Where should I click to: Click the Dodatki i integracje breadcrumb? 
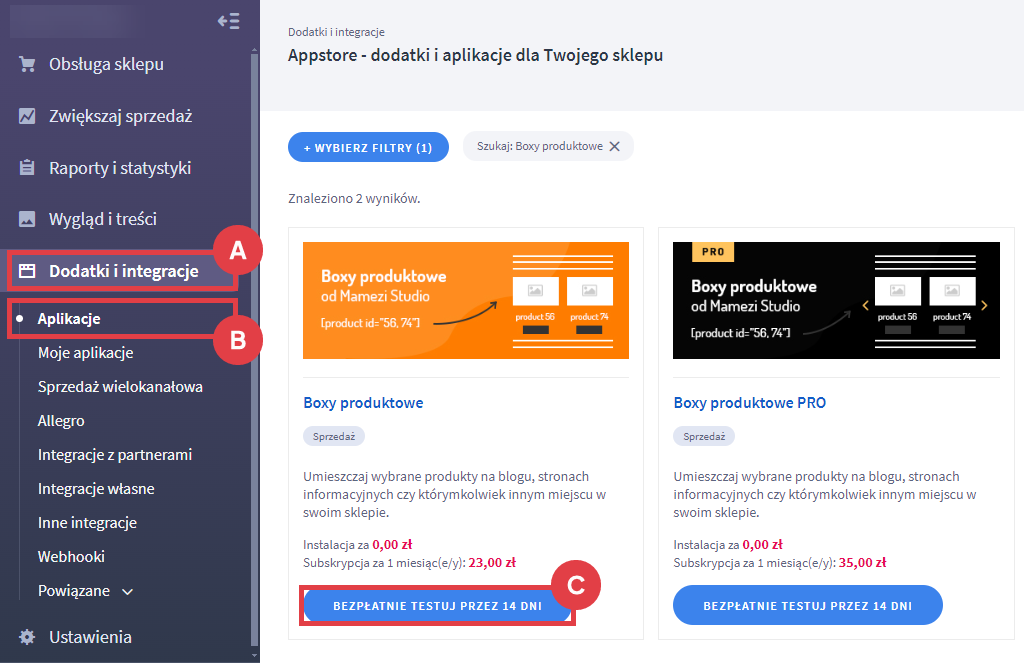pos(337,32)
